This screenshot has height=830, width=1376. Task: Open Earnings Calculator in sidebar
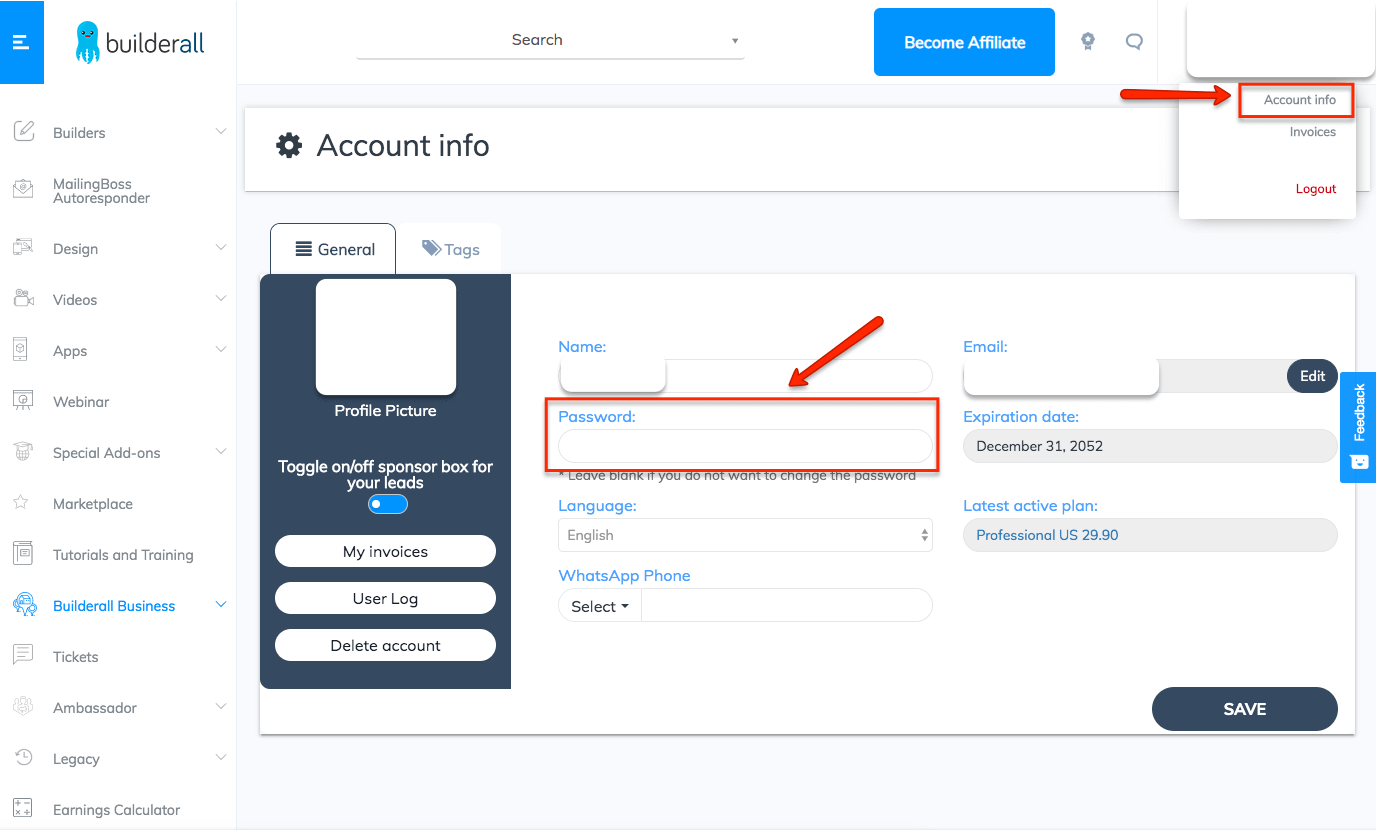117,810
